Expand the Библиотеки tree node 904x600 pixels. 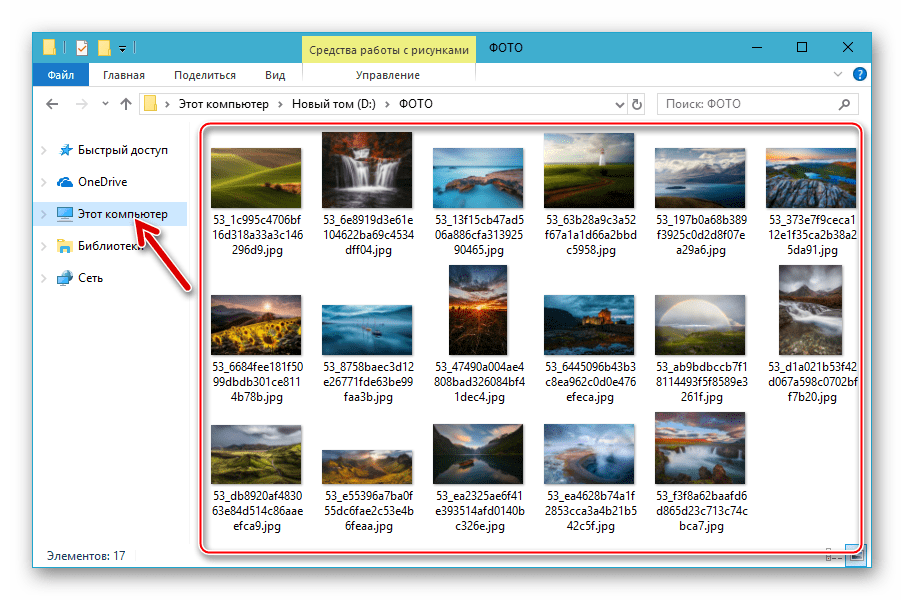pos(44,246)
